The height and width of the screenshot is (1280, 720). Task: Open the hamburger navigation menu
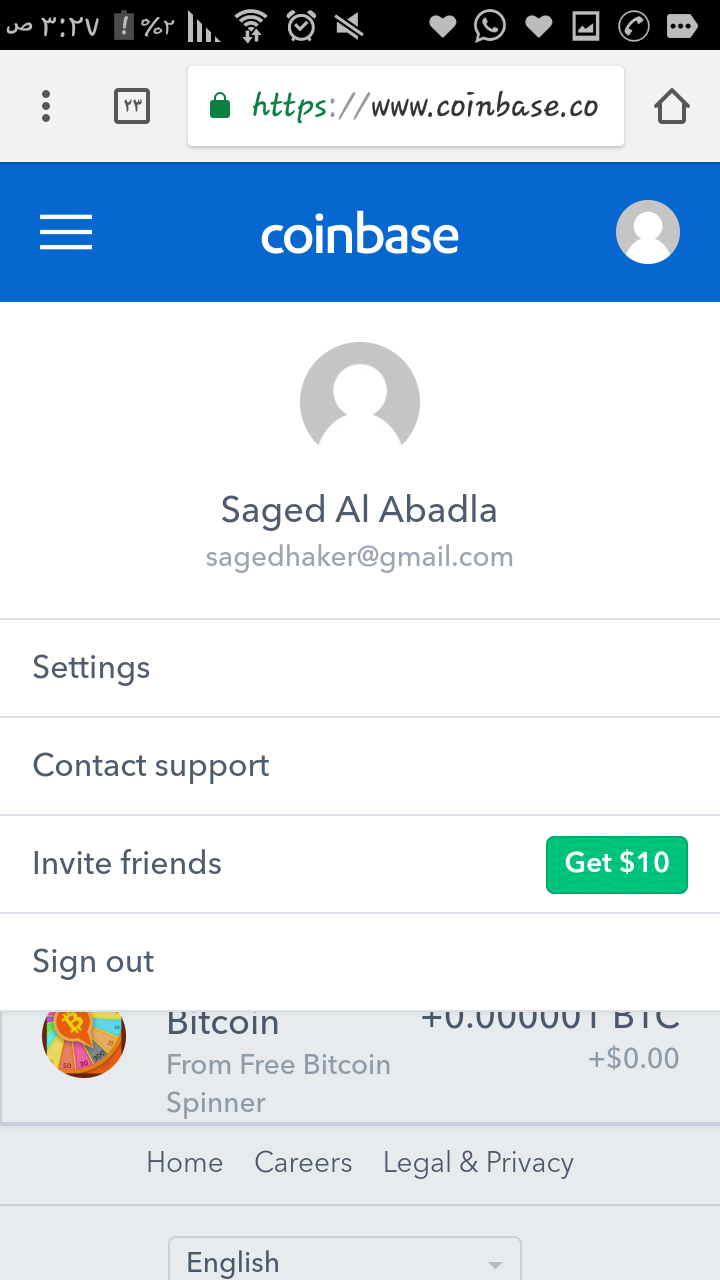[66, 233]
